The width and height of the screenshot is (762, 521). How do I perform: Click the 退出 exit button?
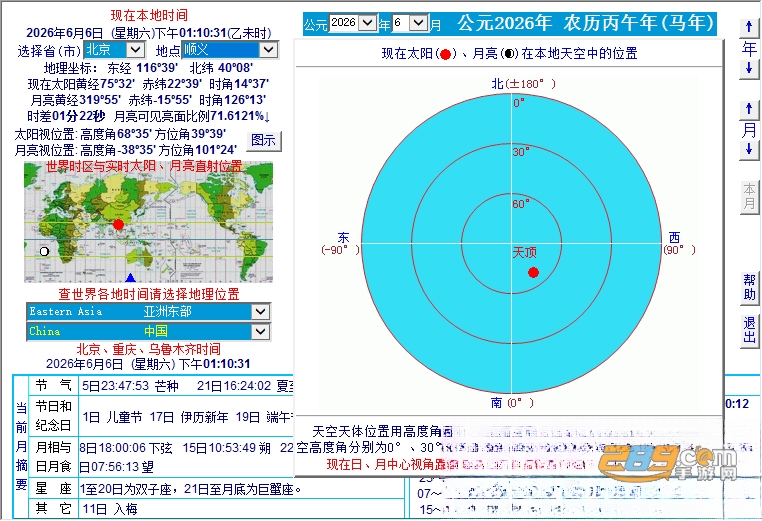[749, 330]
